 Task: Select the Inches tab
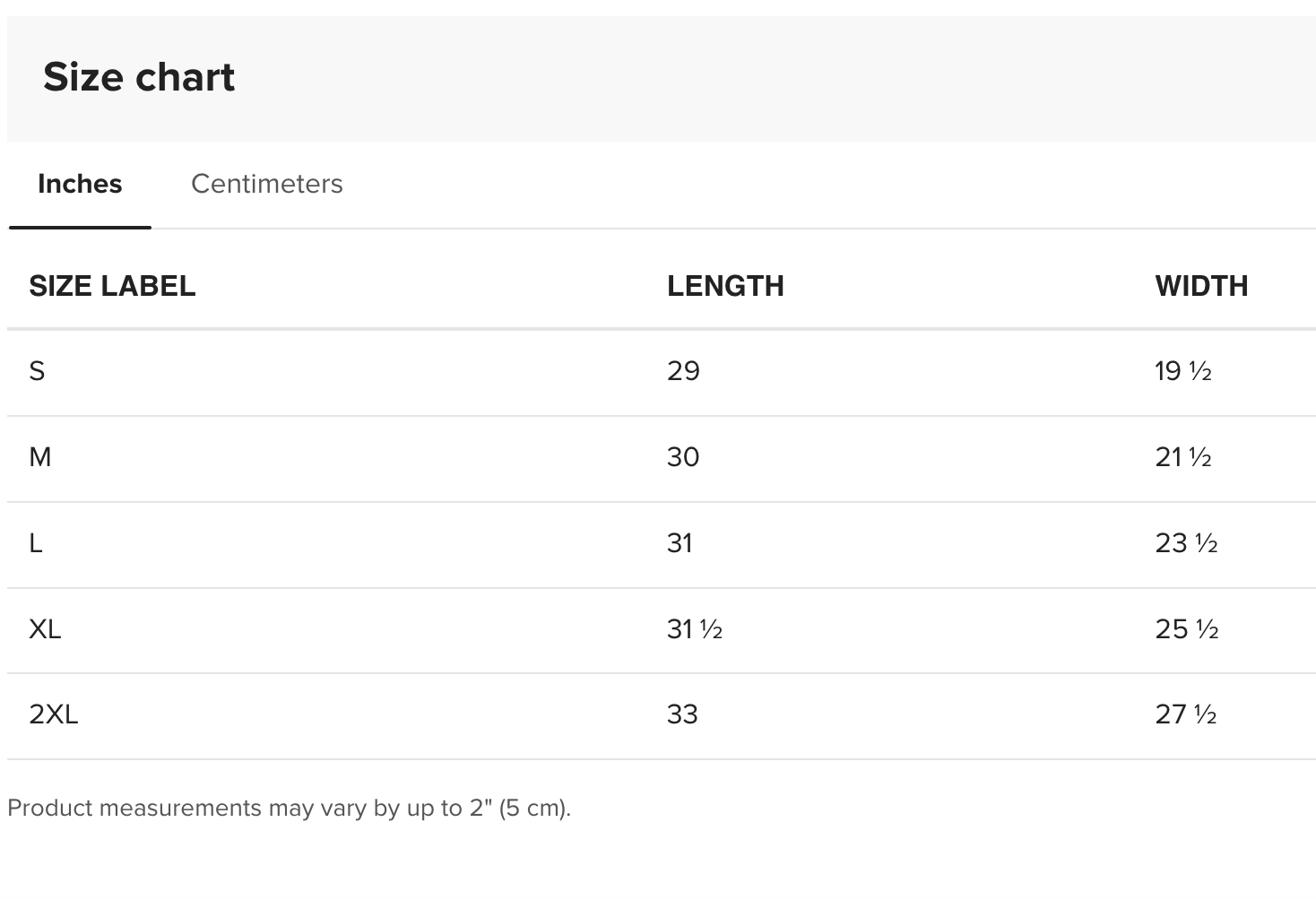click(x=80, y=184)
